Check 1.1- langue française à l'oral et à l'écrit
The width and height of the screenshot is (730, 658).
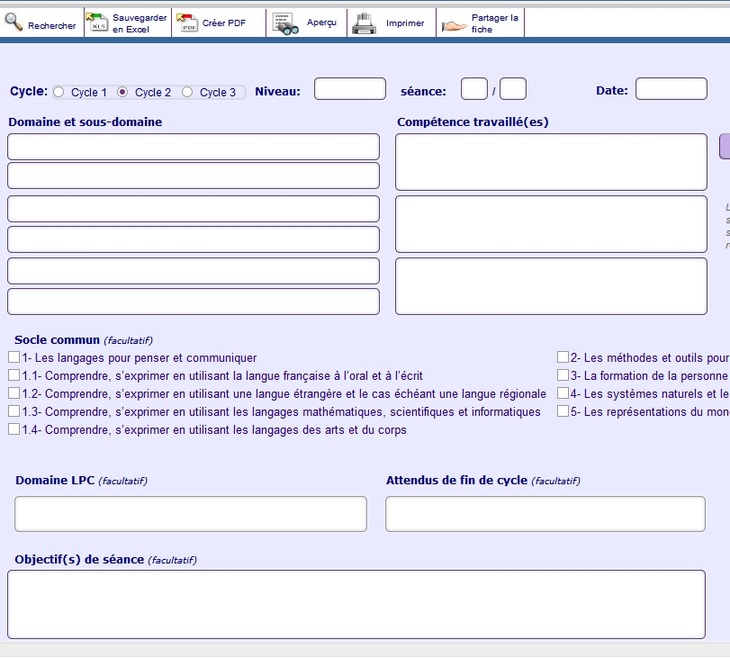coord(14,375)
